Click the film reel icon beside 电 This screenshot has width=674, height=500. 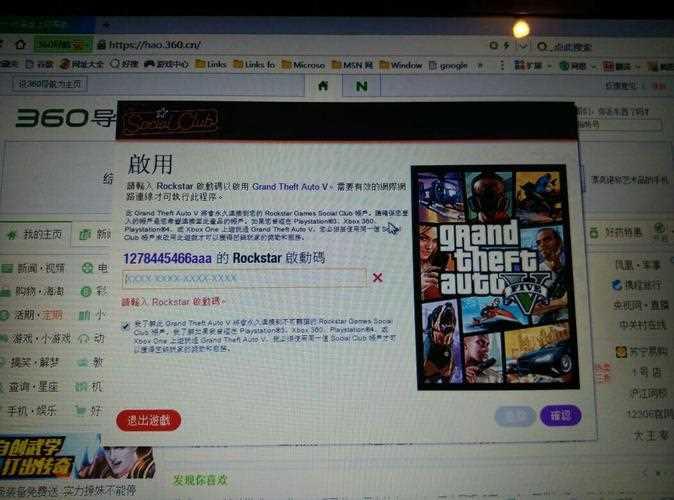87,268
